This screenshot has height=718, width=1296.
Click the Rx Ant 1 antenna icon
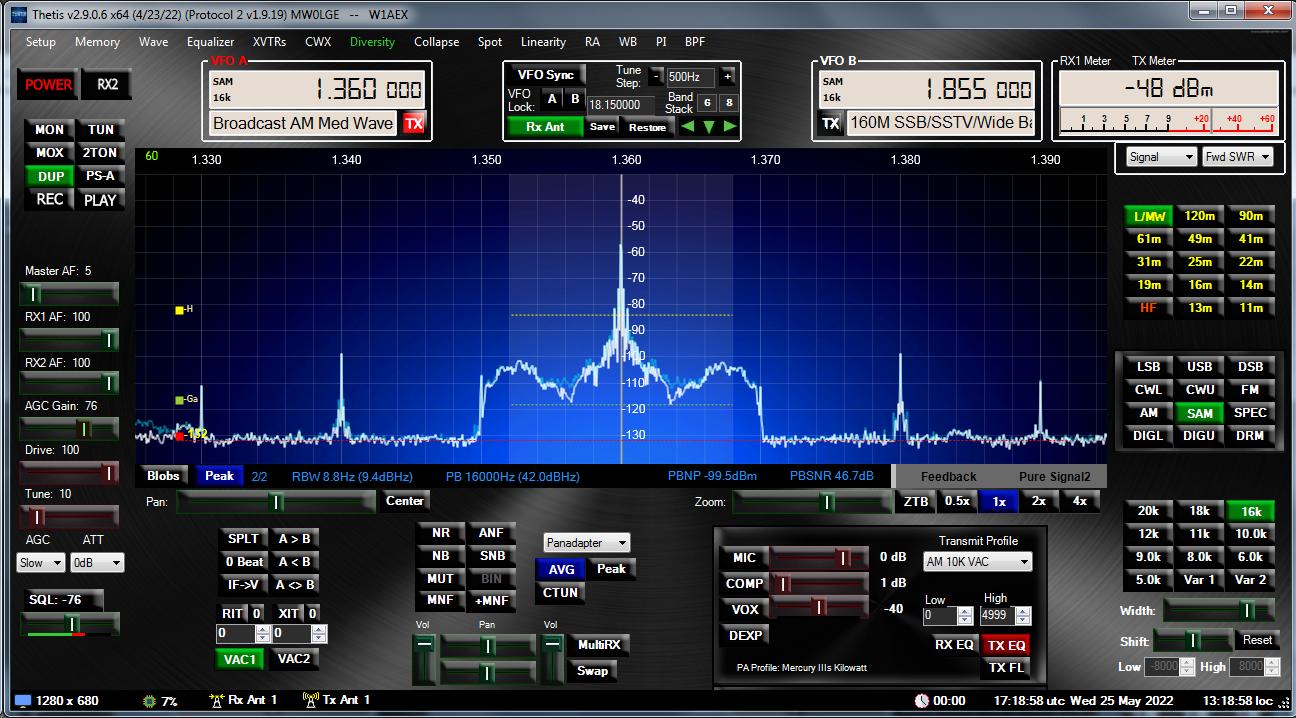[216, 700]
